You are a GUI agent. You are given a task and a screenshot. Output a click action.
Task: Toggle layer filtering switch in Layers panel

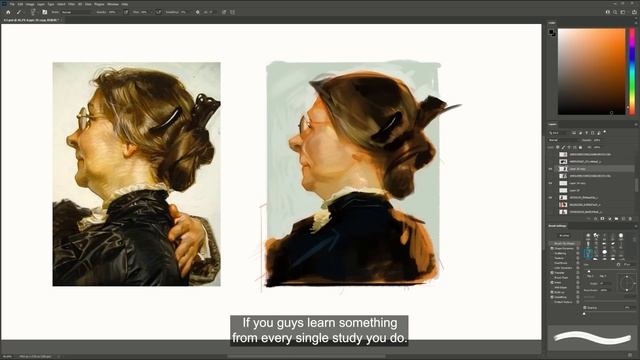point(604,131)
